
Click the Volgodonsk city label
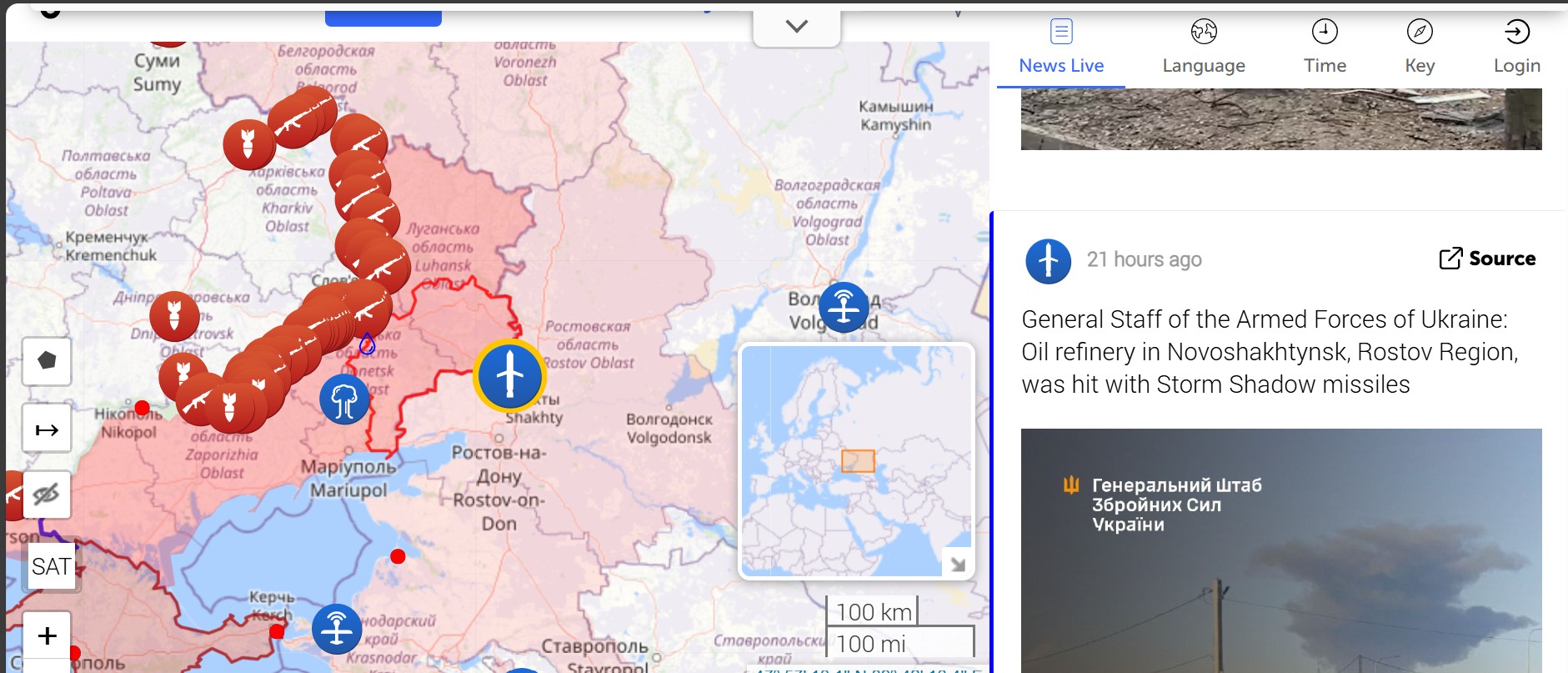669,429
